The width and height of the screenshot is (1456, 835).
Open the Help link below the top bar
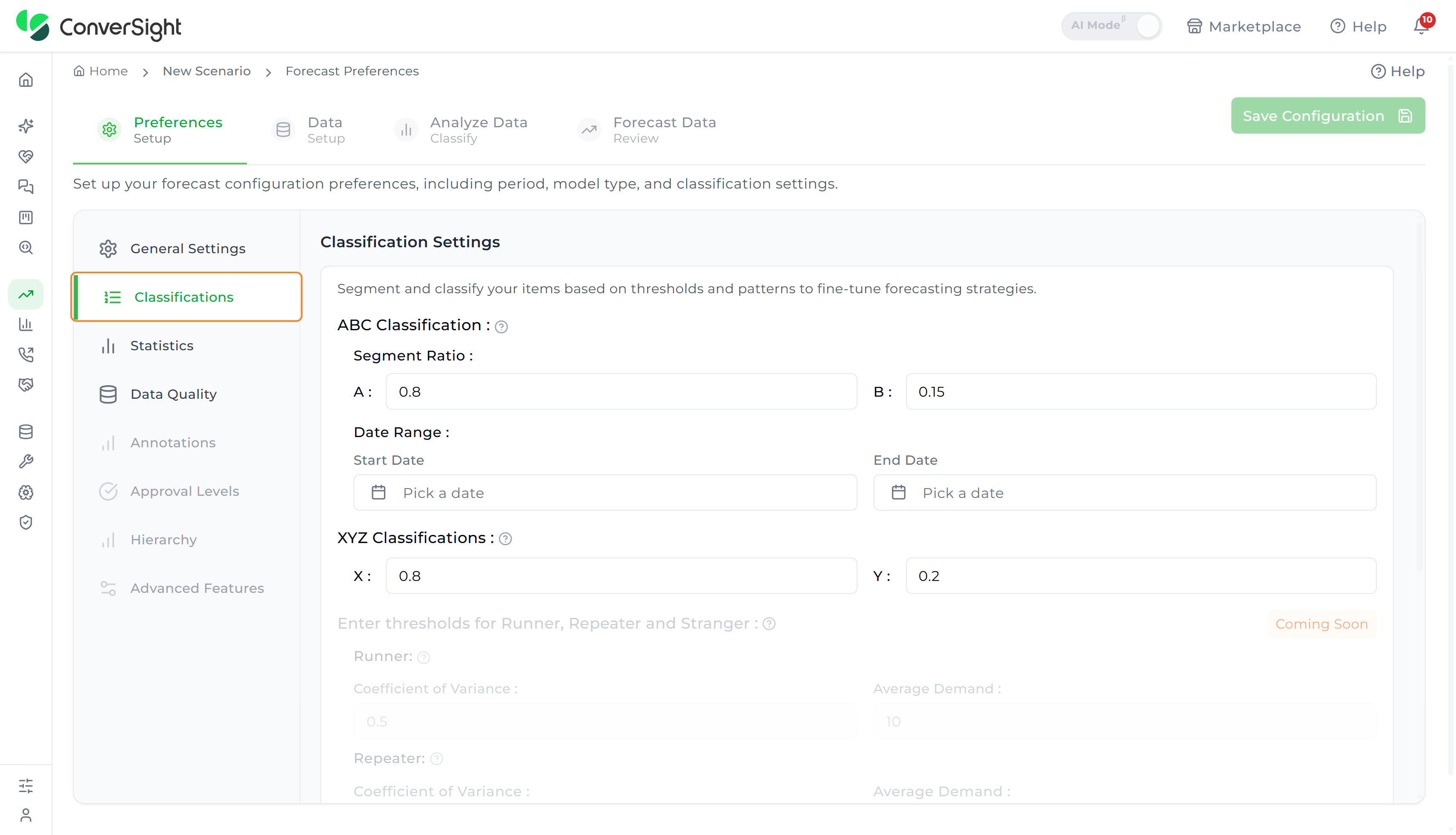[1398, 71]
